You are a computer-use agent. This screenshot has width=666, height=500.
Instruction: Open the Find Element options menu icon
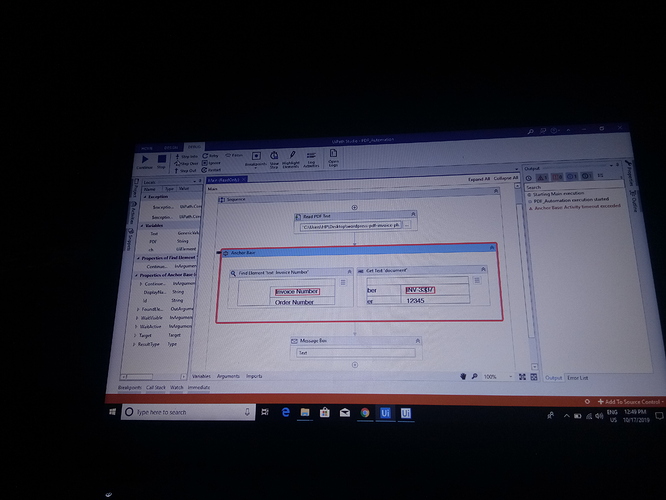tap(343, 282)
